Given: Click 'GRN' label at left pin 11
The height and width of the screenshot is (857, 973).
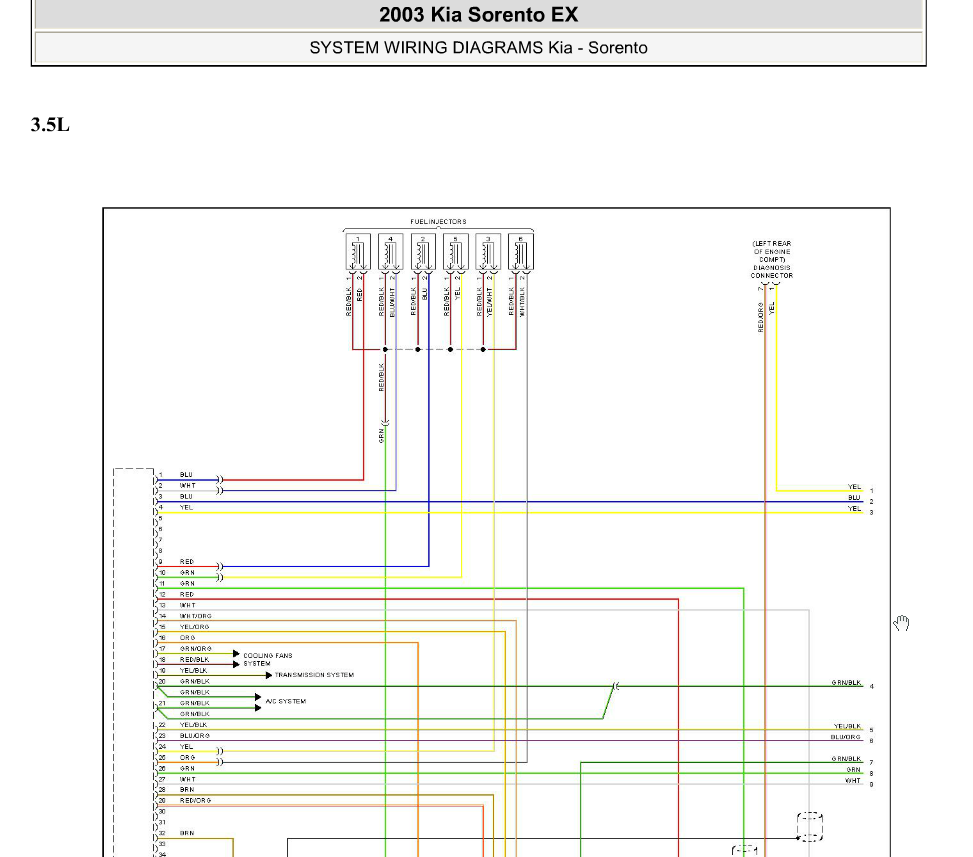Looking at the screenshot, I should tap(187, 584).
